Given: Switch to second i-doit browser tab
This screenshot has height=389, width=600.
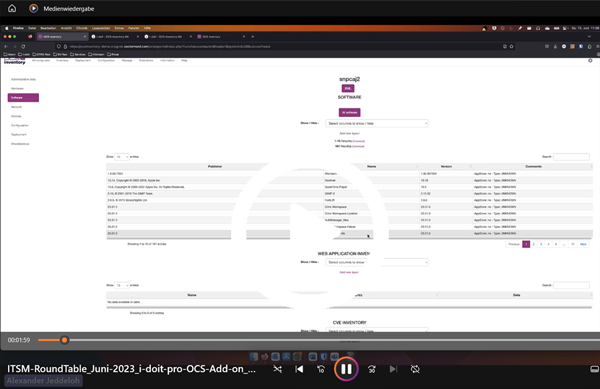Looking at the screenshot, I should click(x=168, y=37).
